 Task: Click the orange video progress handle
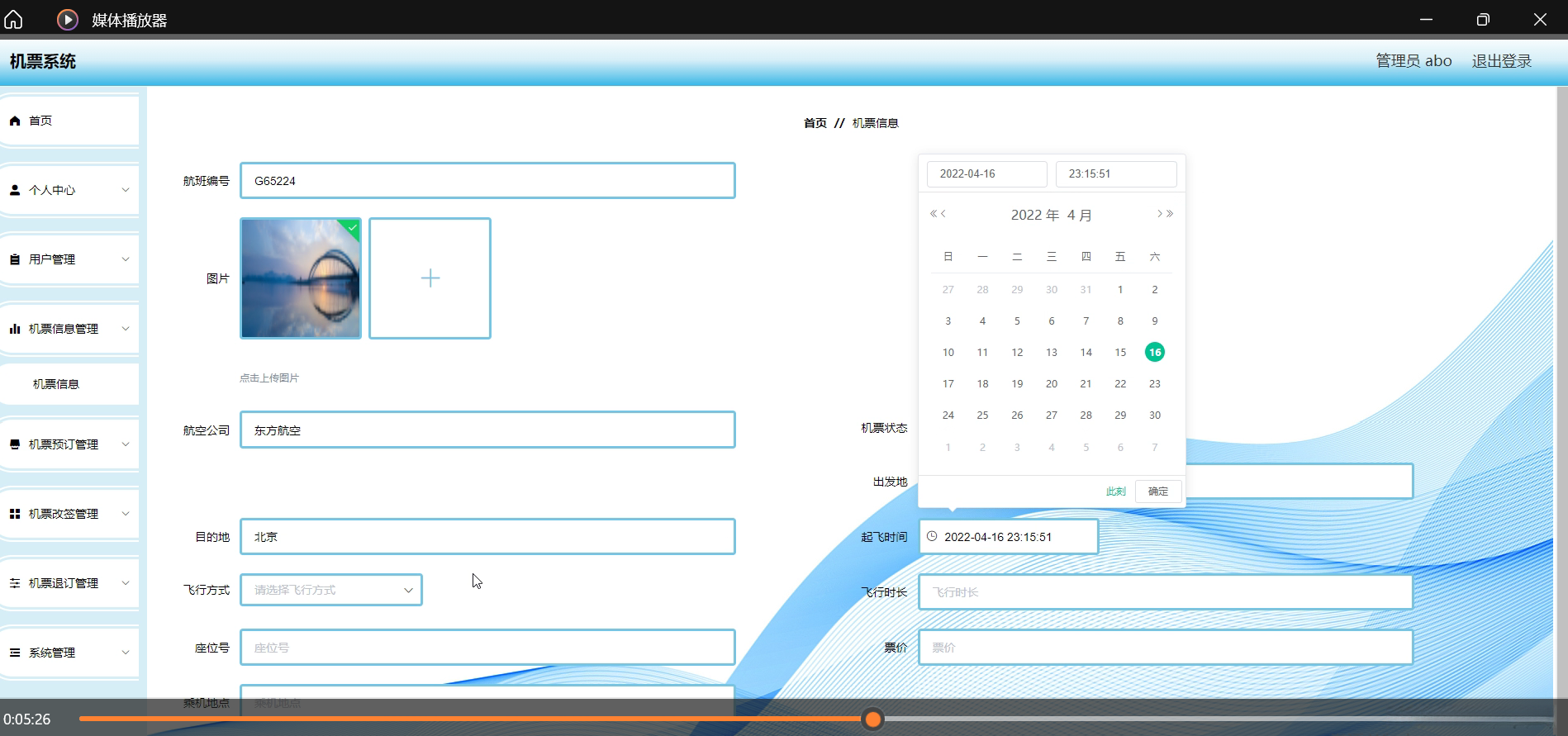pos(872,719)
